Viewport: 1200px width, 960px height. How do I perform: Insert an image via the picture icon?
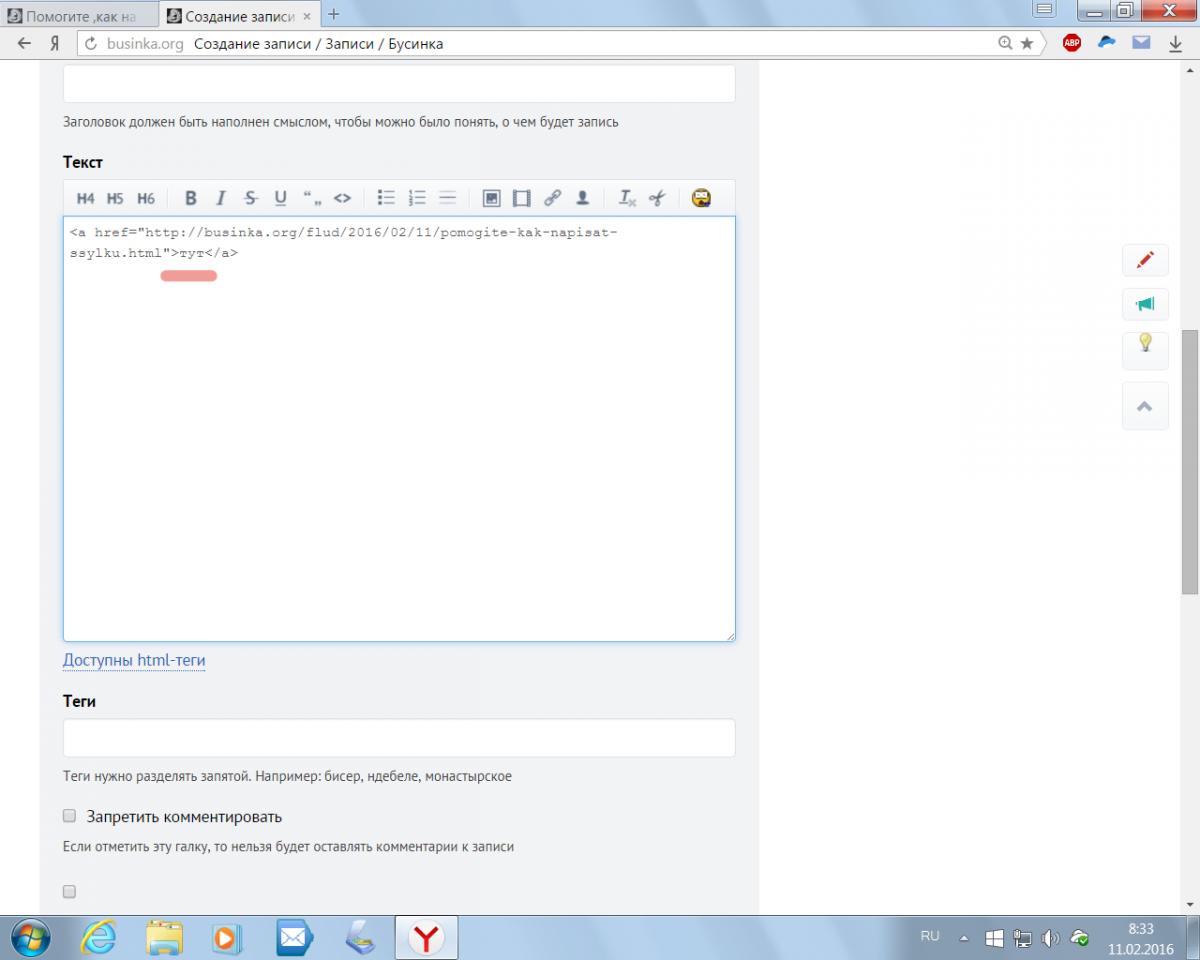point(491,198)
